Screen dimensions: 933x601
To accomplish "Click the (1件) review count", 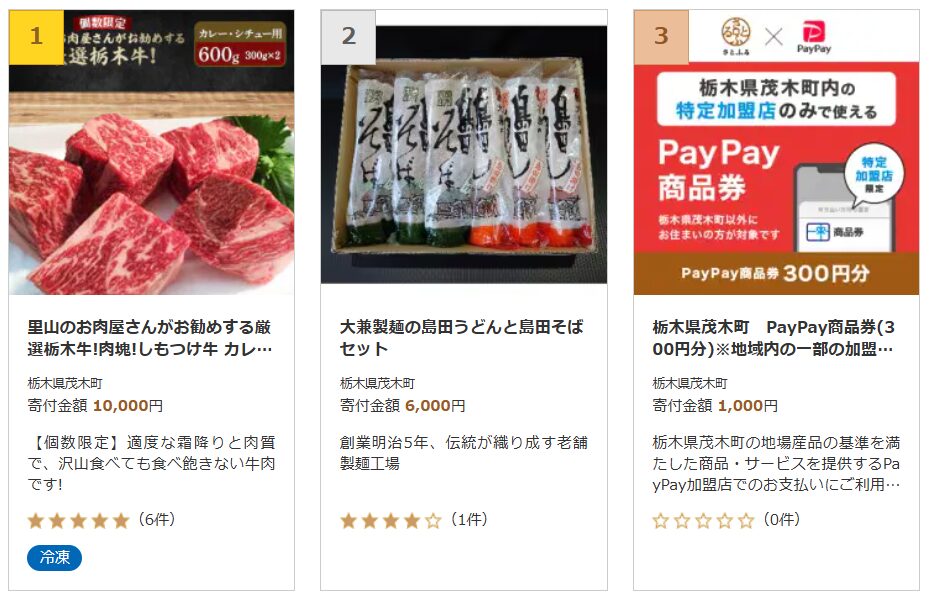I will click(469, 519).
